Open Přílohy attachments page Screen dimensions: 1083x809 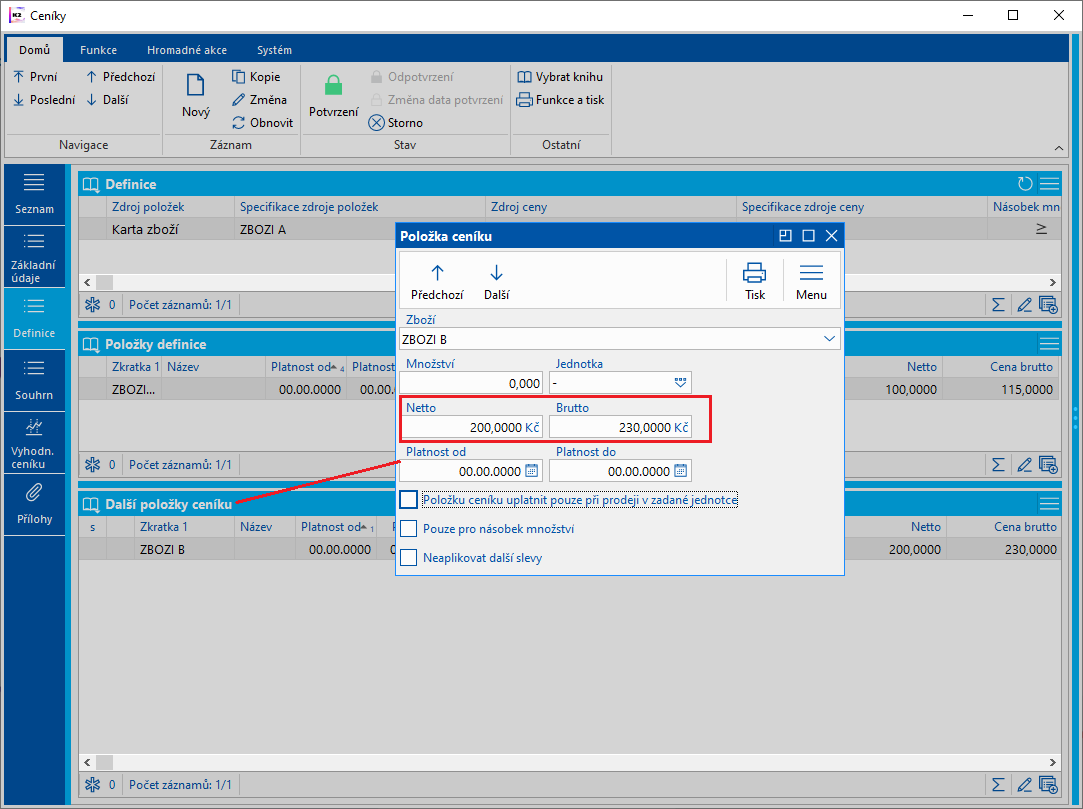click(34, 504)
